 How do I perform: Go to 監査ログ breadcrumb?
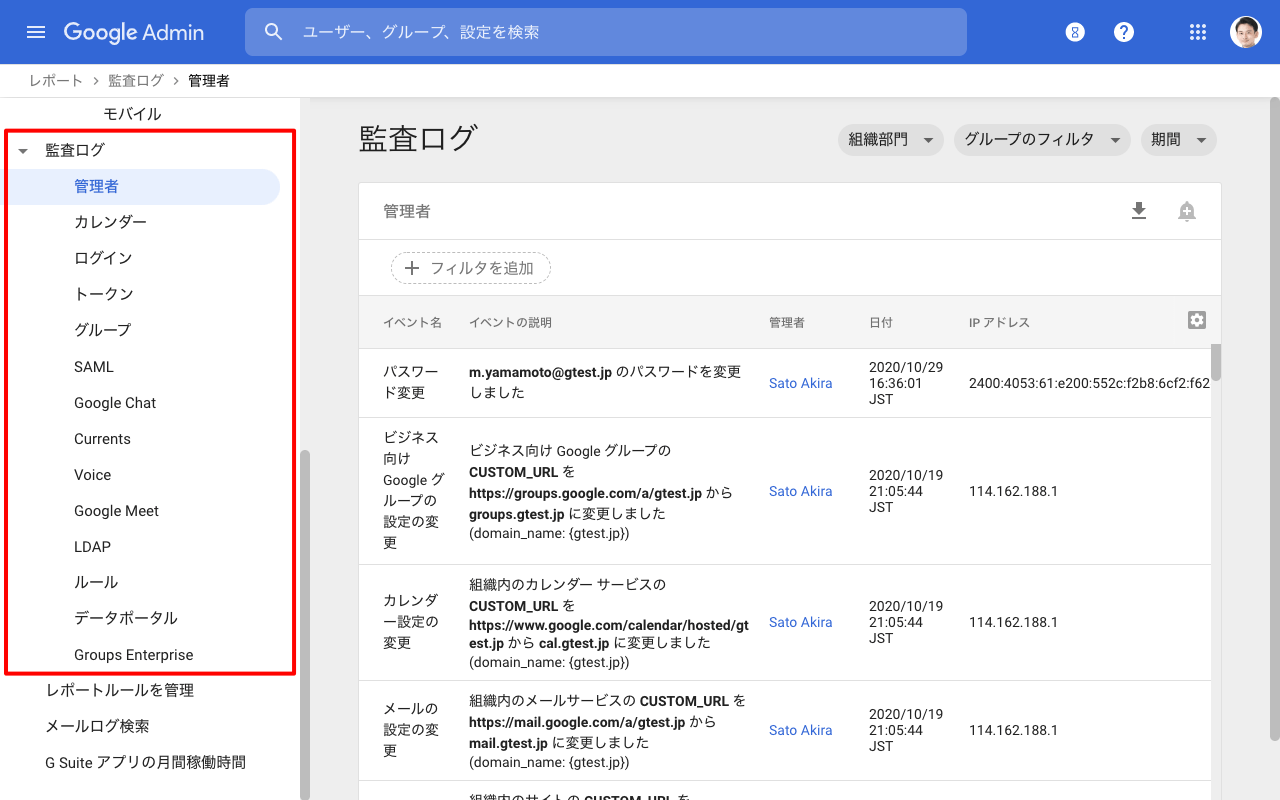click(136, 80)
